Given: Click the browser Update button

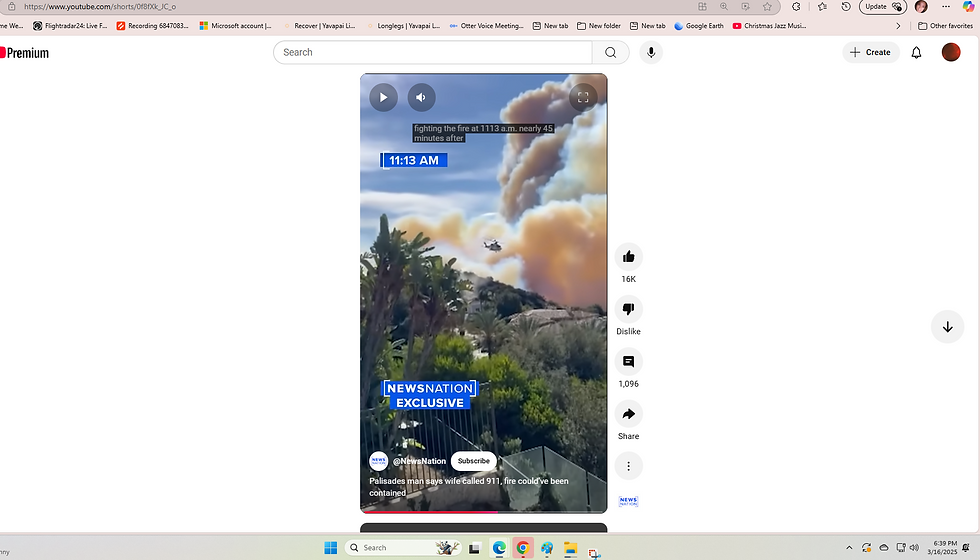Looking at the screenshot, I should point(883,6).
